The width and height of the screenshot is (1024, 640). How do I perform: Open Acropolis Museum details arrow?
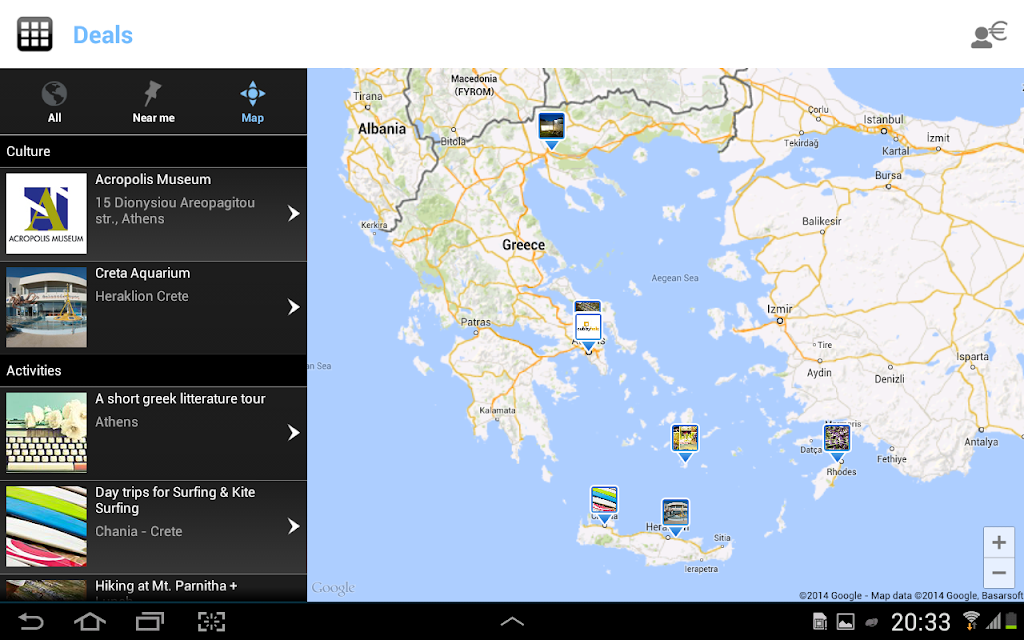tap(294, 214)
